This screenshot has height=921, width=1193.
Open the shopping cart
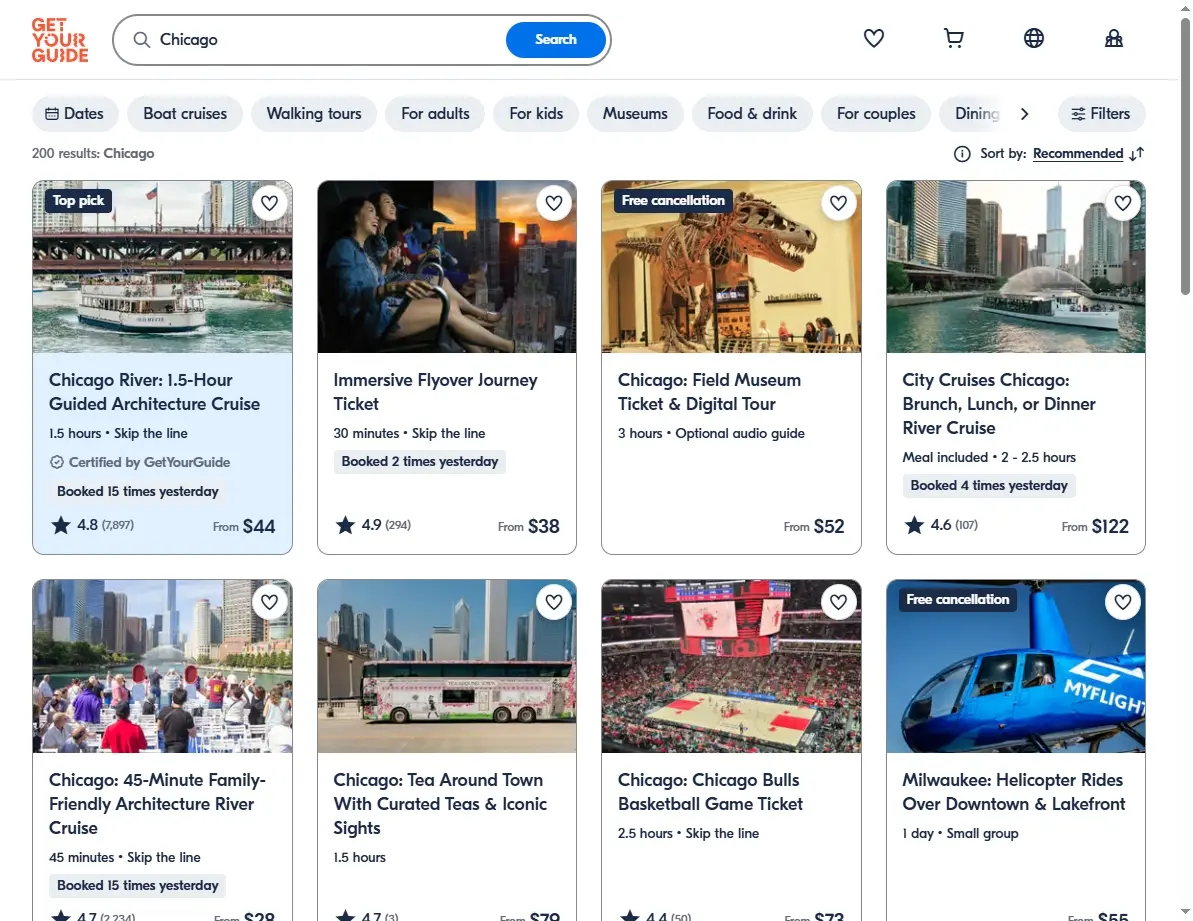953,38
